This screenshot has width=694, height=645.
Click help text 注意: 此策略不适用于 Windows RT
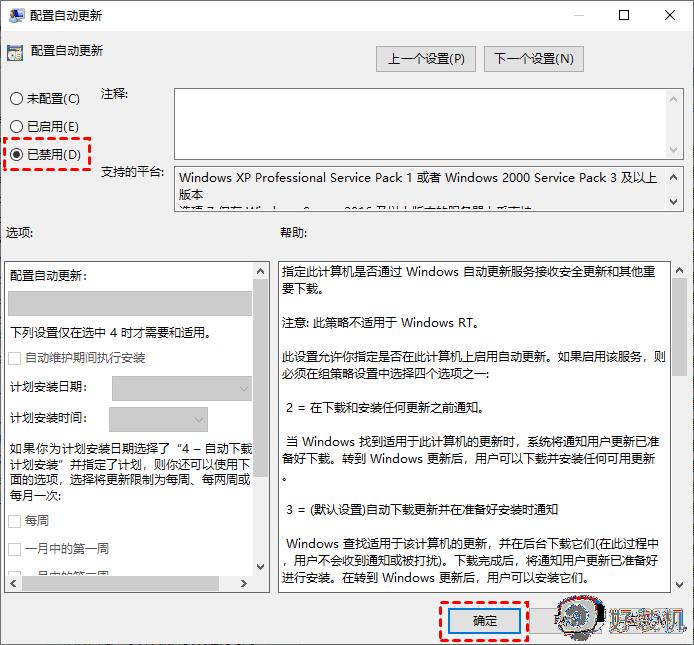381,323
